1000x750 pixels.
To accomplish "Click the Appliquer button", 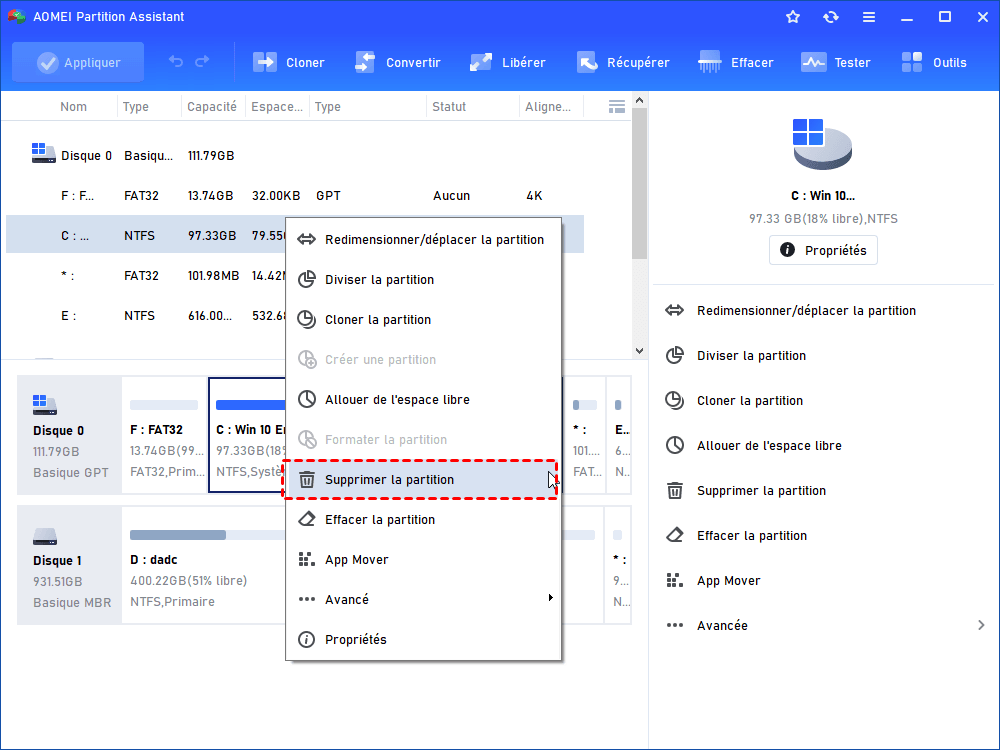I will click(x=78, y=62).
